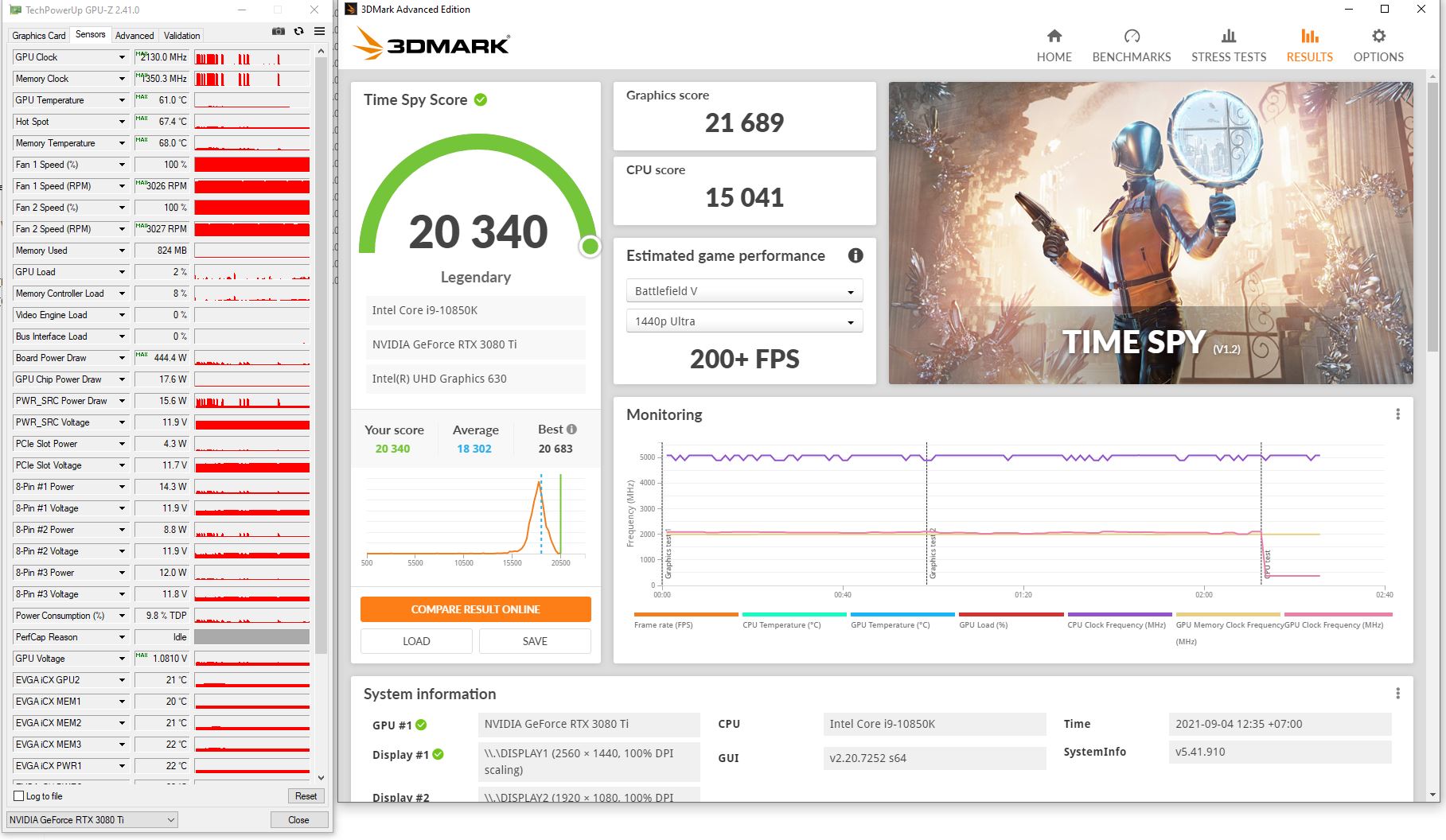Click the info icon beside Estimated game performance
This screenshot has width=1446, height=840.
click(x=856, y=255)
